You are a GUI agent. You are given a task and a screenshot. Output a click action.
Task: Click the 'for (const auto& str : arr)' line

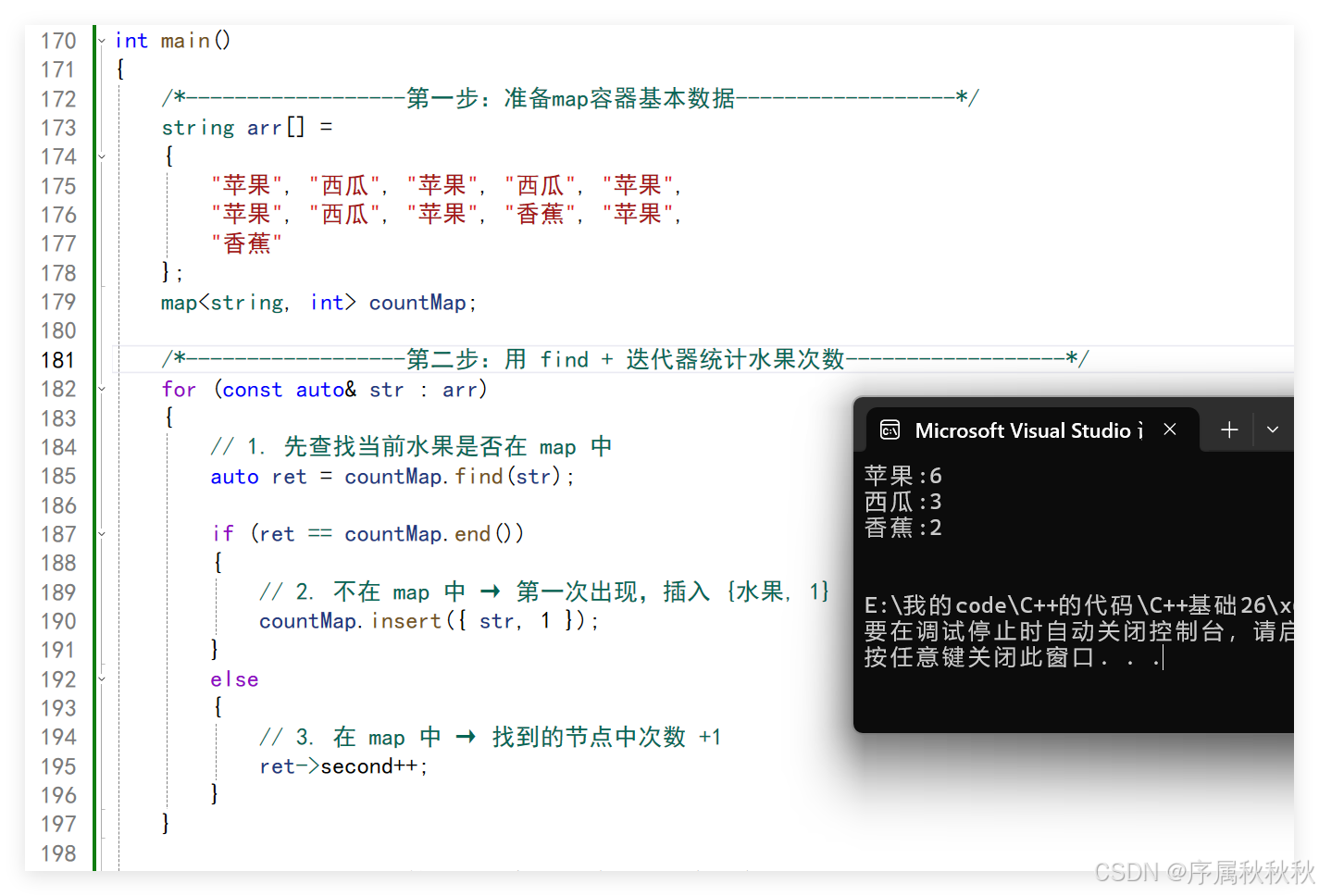click(324, 390)
